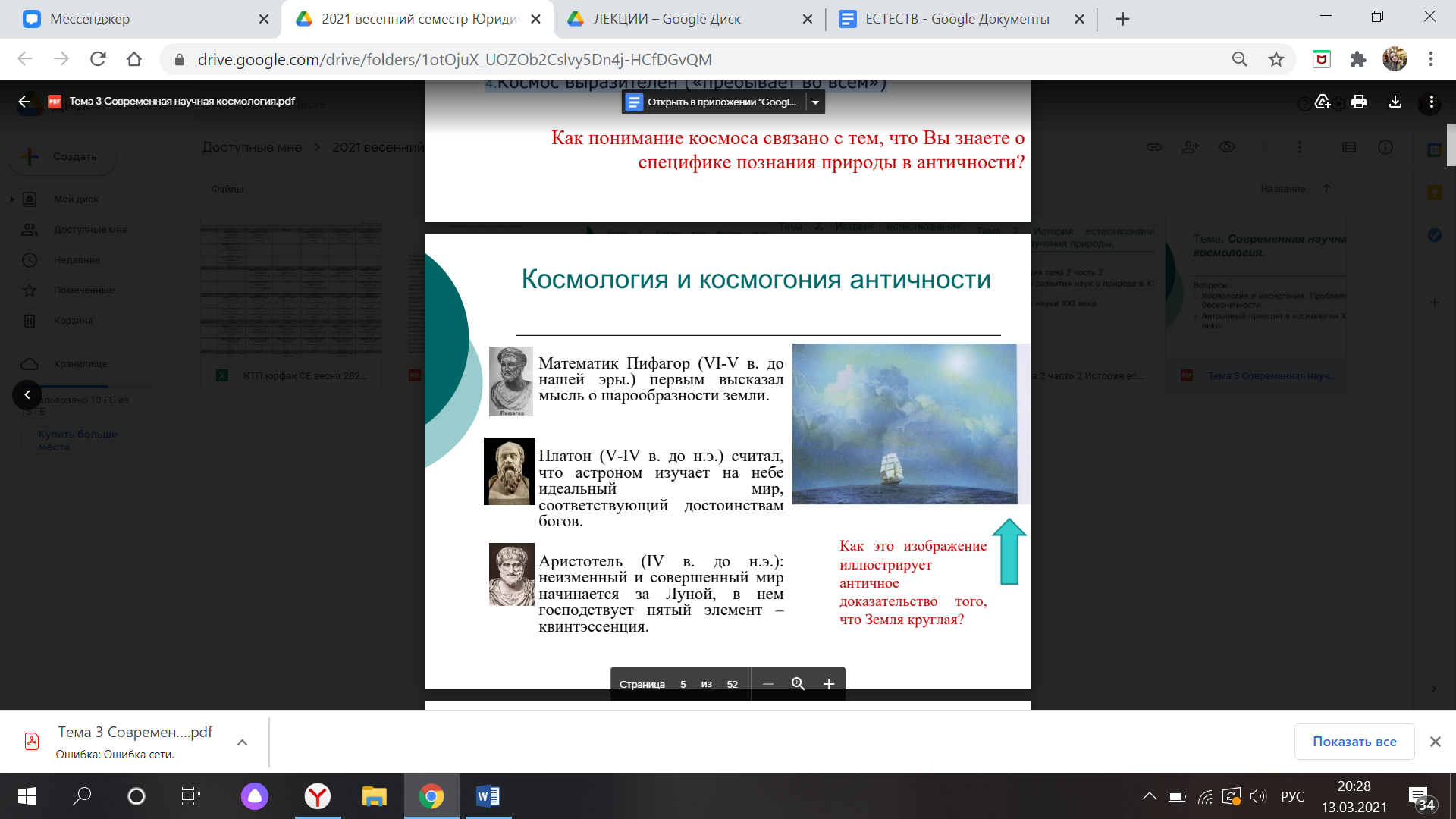The height and width of the screenshot is (819, 1456).
Task: Close the ЕСТЕСТВ Google Документы tab
Action: (1080, 19)
